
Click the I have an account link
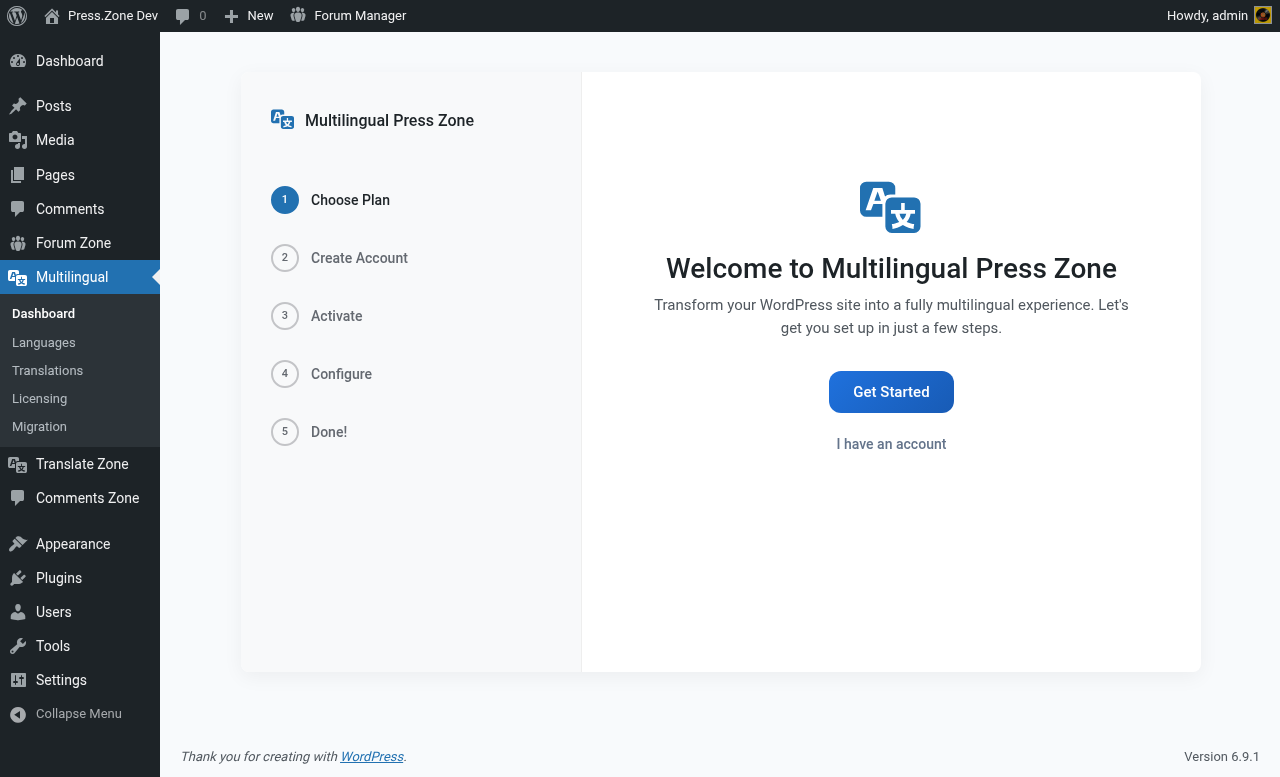pos(891,444)
